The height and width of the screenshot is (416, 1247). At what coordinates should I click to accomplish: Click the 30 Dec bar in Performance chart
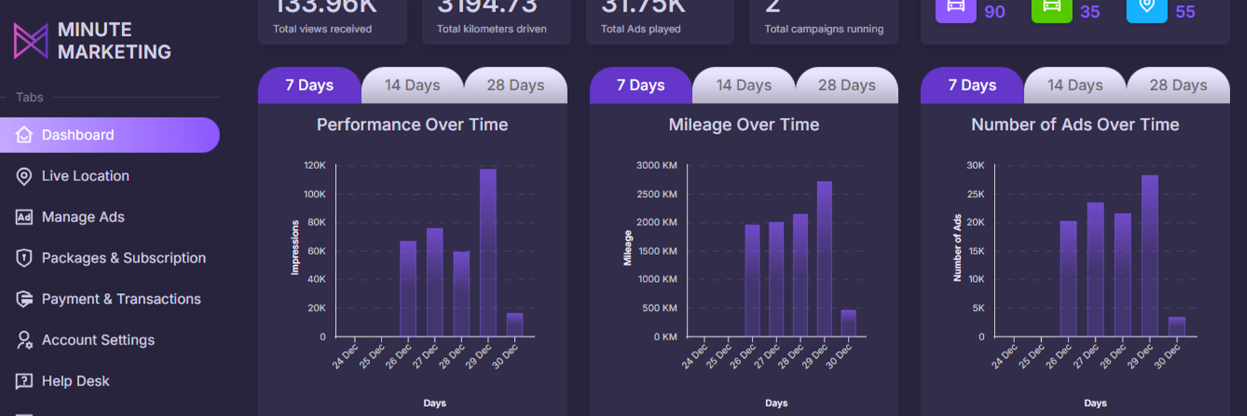pyautogui.click(x=514, y=325)
